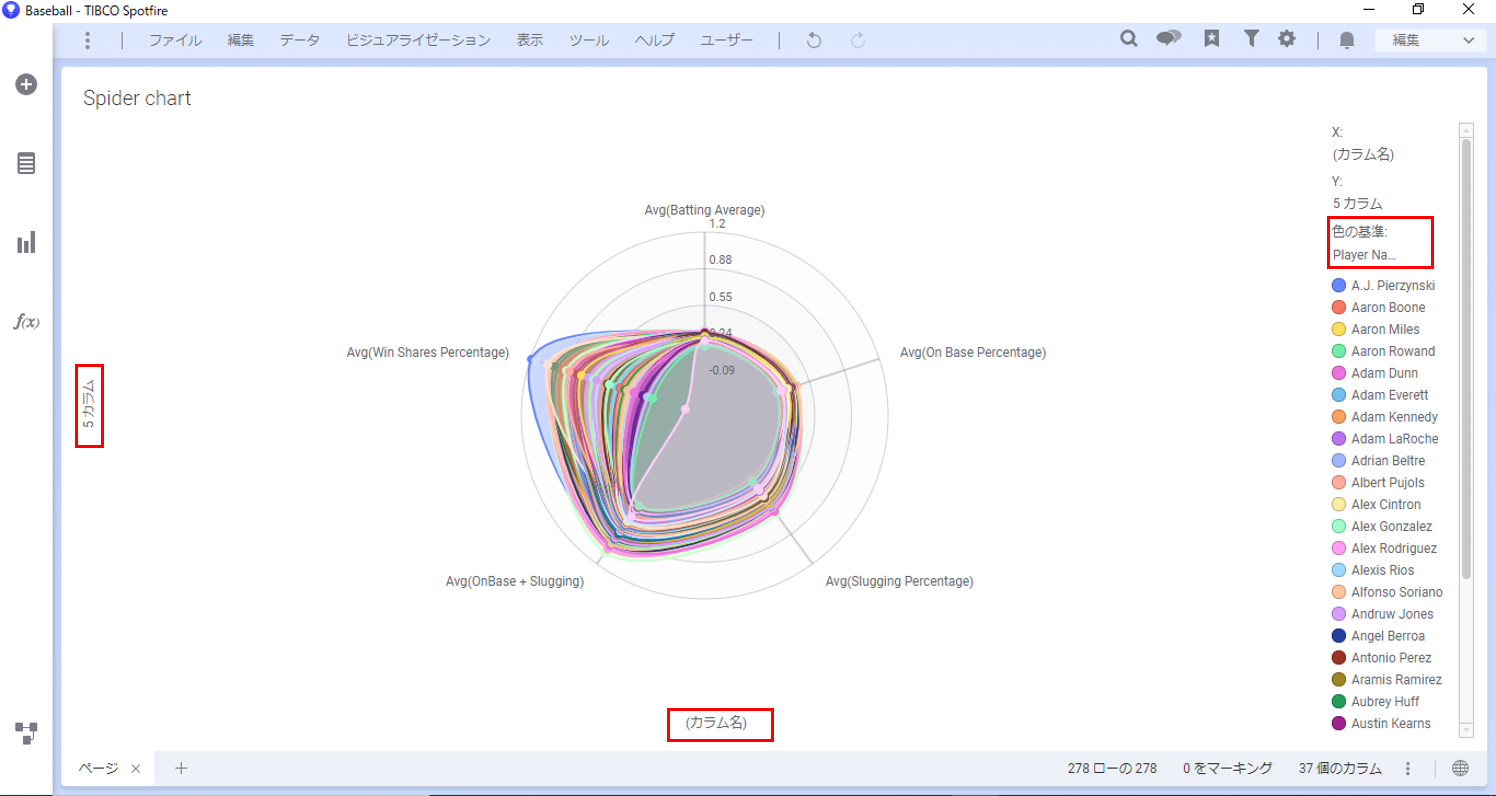This screenshot has width=1496, height=796.
Task: Click the Avg(Win Shares Percentage) axis label
Action: tap(428, 353)
